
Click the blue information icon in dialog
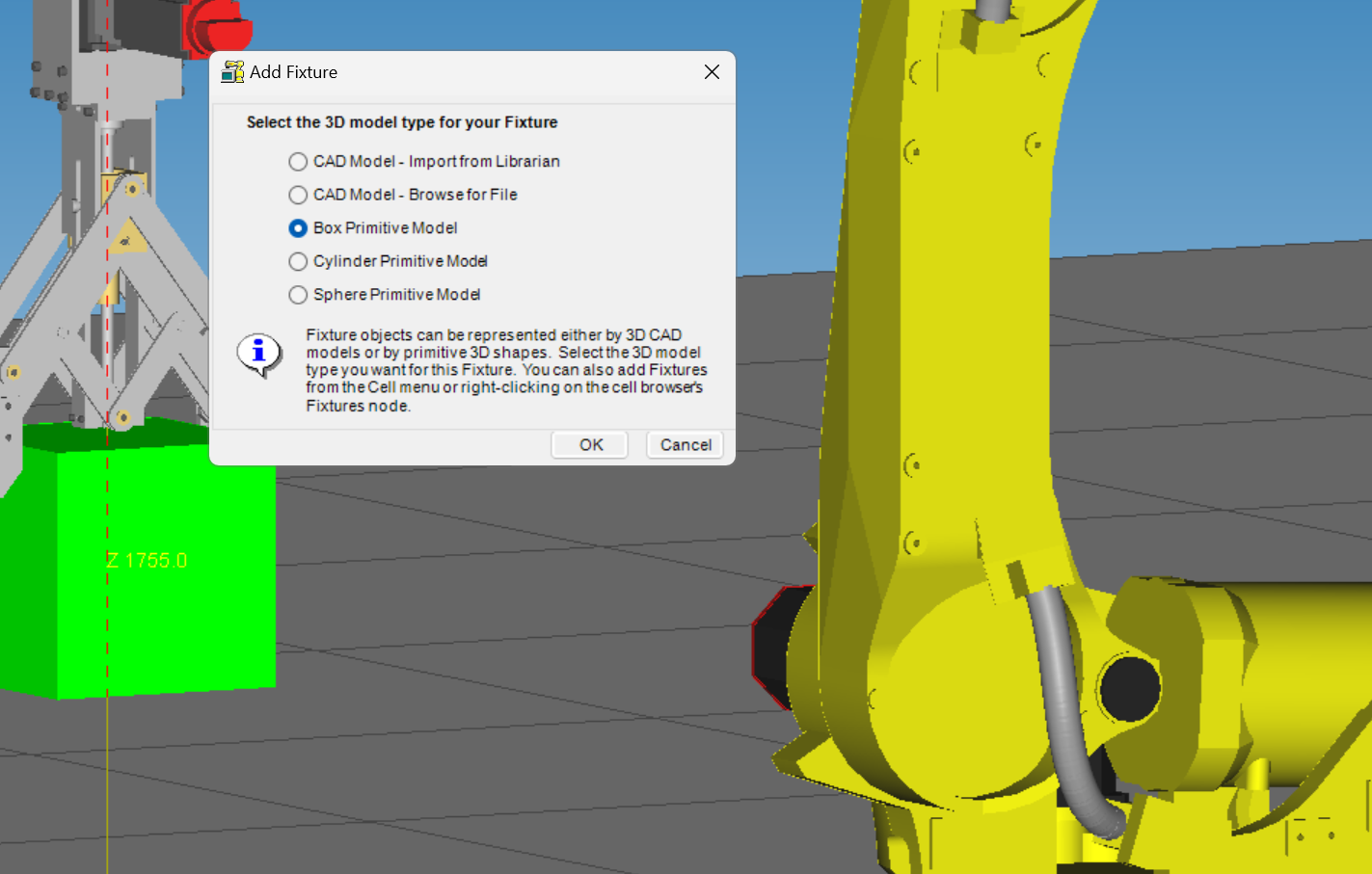click(x=259, y=355)
